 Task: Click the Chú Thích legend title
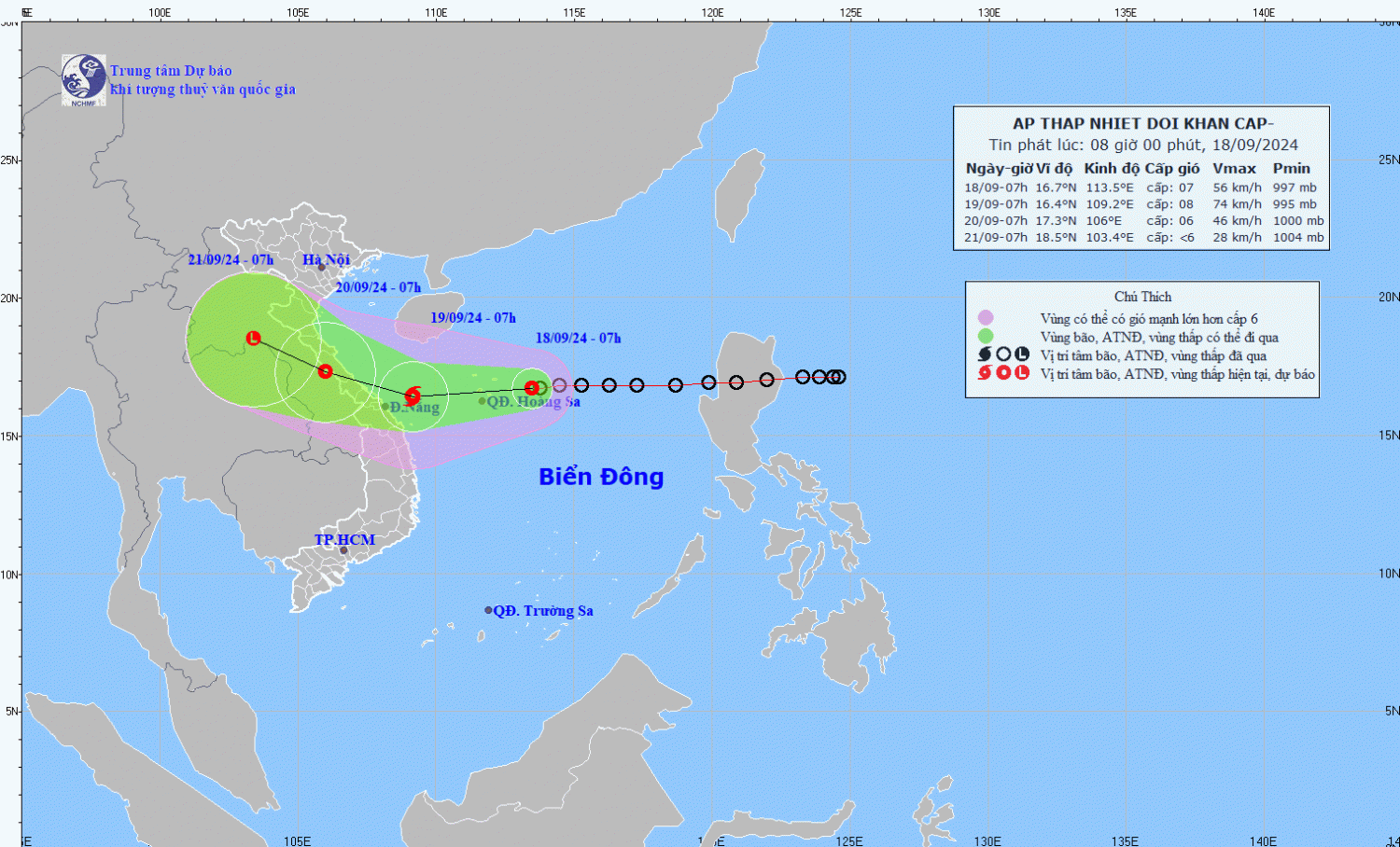point(1142,297)
